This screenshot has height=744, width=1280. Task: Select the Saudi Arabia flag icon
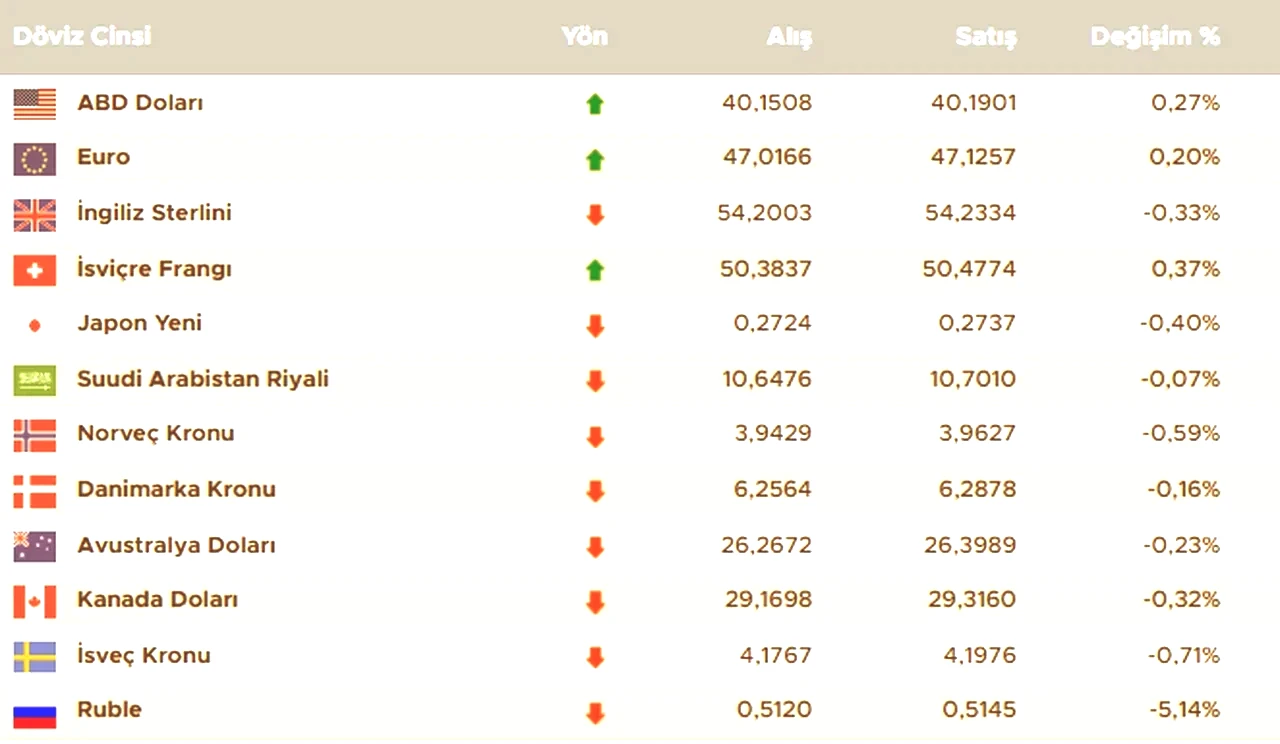pyautogui.click(x=35, y=380)
